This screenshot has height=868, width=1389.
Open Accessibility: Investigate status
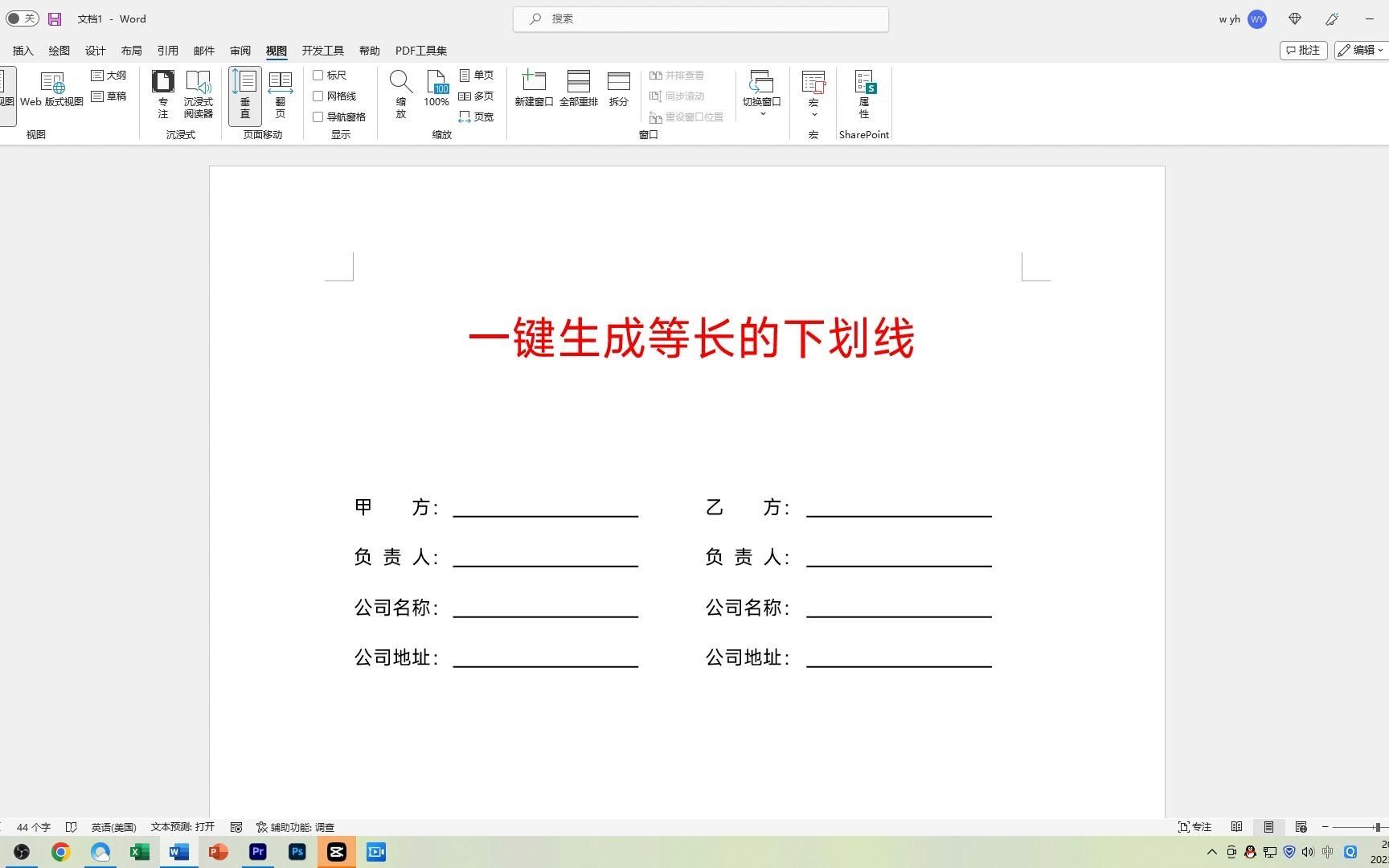click(295, 827)
